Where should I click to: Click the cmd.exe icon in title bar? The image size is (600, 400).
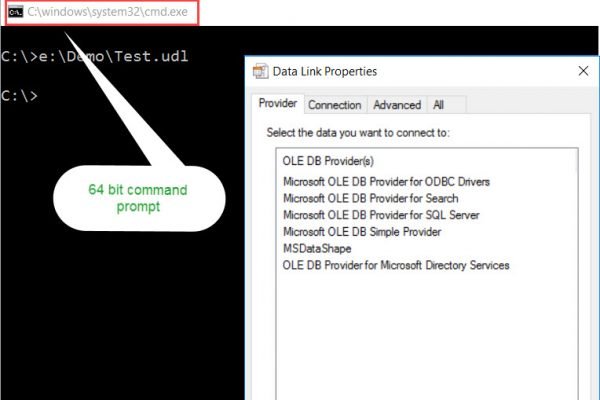tap(15, 12)
